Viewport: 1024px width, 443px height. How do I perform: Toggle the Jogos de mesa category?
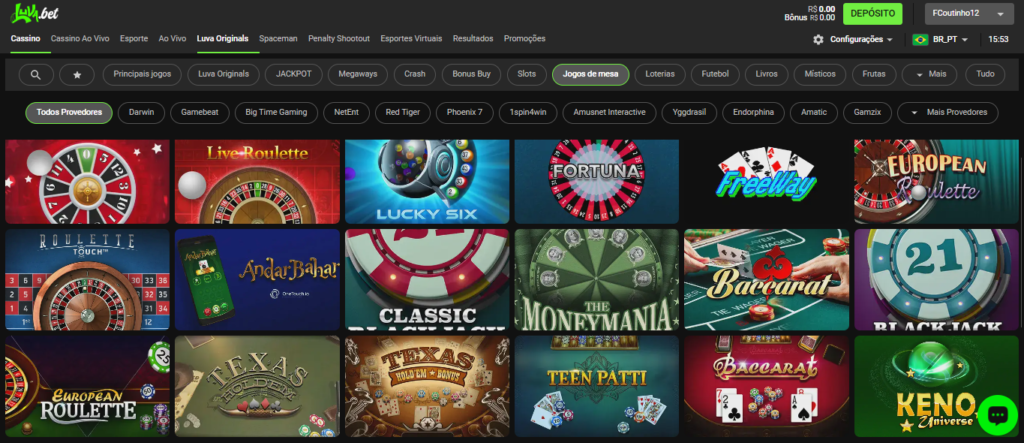(590, 75)
